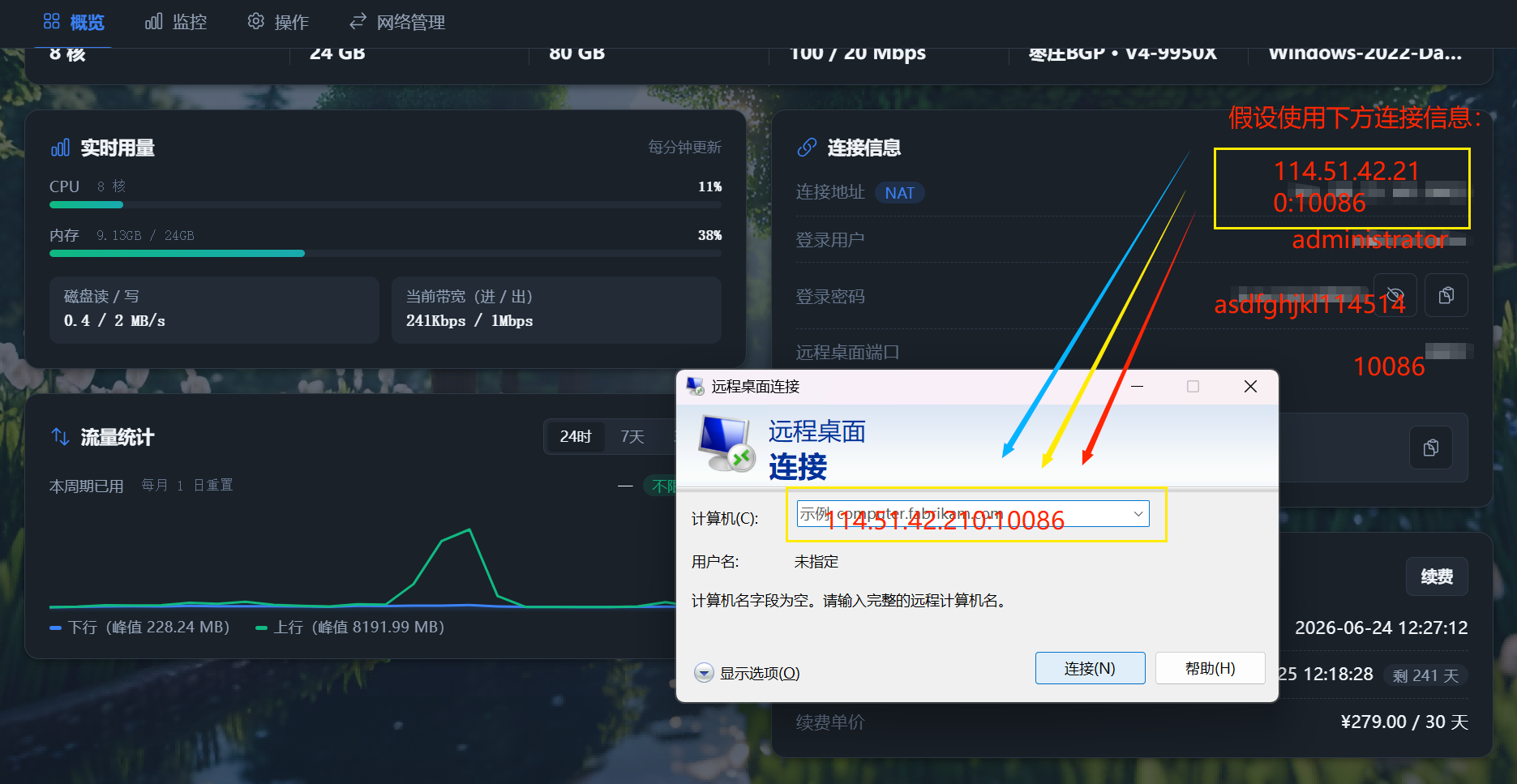Click the 剩 241 天 badge
Viewport: 1517px width, 784px height.
[x=1425, y=675]
